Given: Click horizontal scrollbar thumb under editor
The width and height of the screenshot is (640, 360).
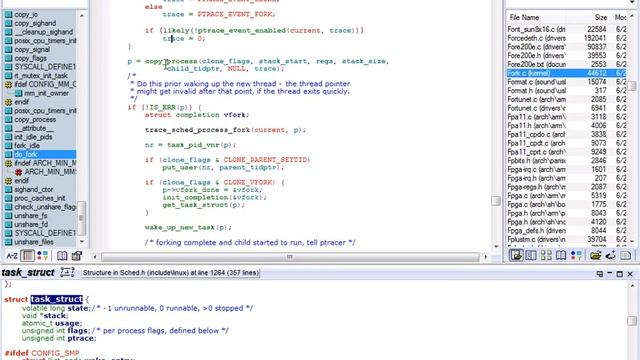Looking at the screenshot, I should pyautogui.click(x=290, y=257).
